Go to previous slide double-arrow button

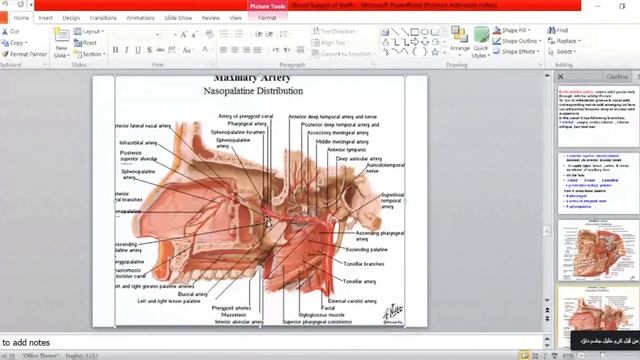click(547, 311)
